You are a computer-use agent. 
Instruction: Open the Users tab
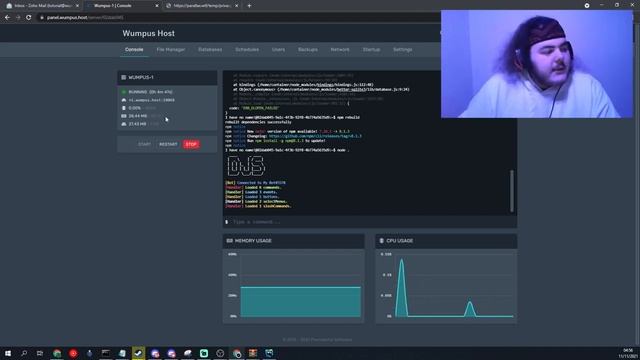coord(278,49)
